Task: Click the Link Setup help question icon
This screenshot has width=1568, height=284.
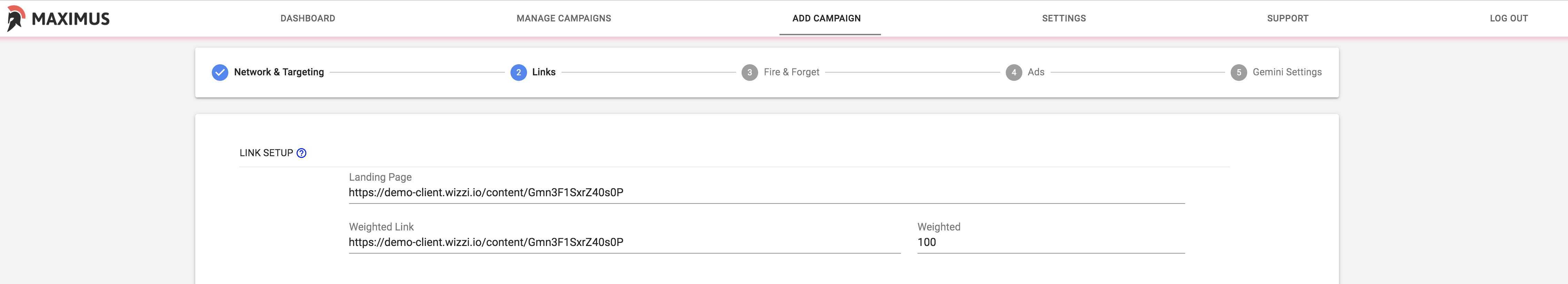Action: pos(301,153)
